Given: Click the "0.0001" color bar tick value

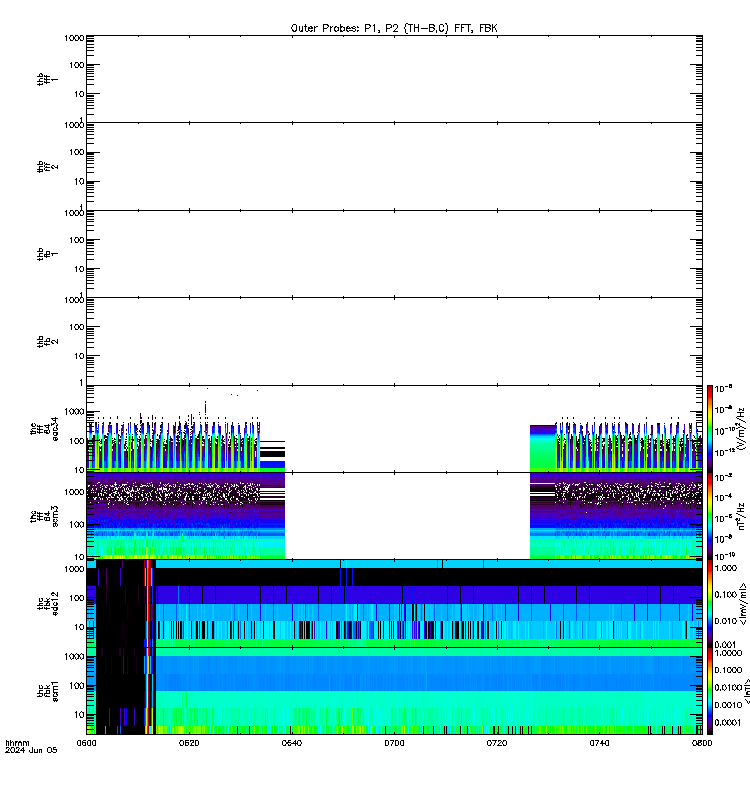Looking at the screenshot, I should [x=728, y=722].
